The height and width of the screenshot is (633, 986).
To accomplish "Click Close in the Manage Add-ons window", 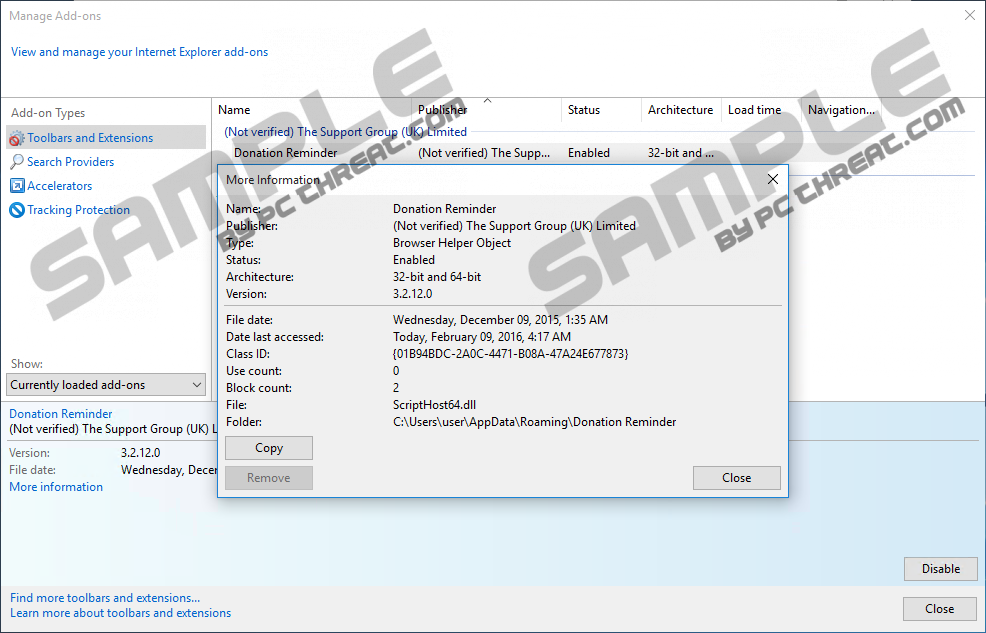I will pyautogui.click(x=939, y=609).
